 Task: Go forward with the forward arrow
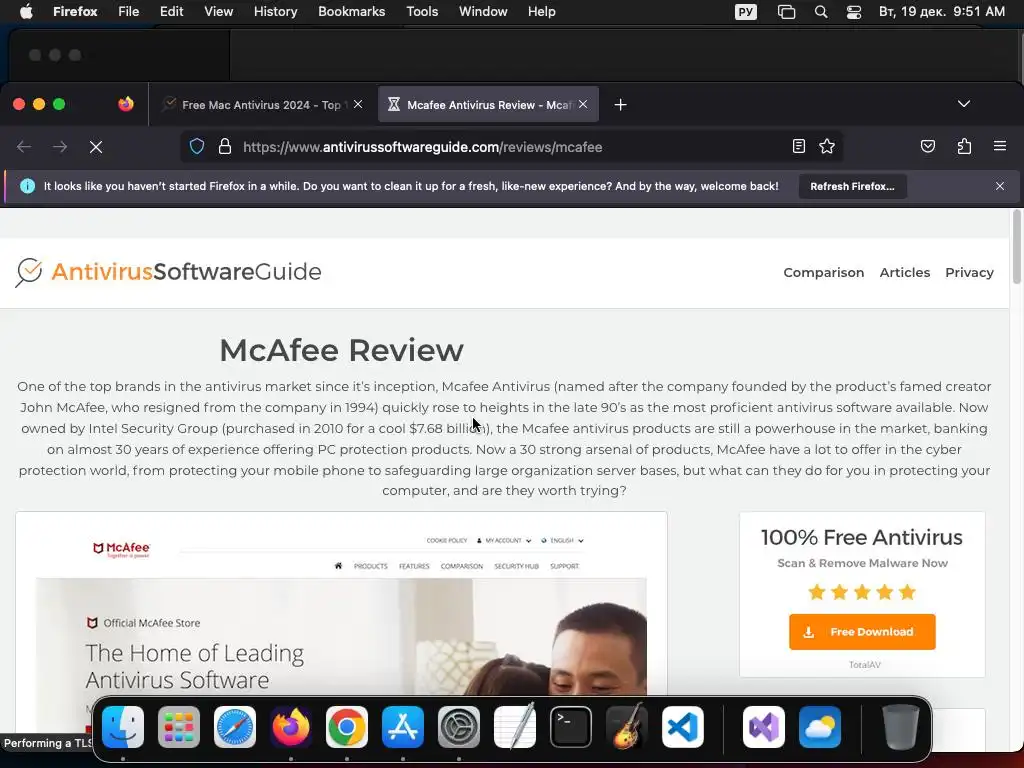60,147
